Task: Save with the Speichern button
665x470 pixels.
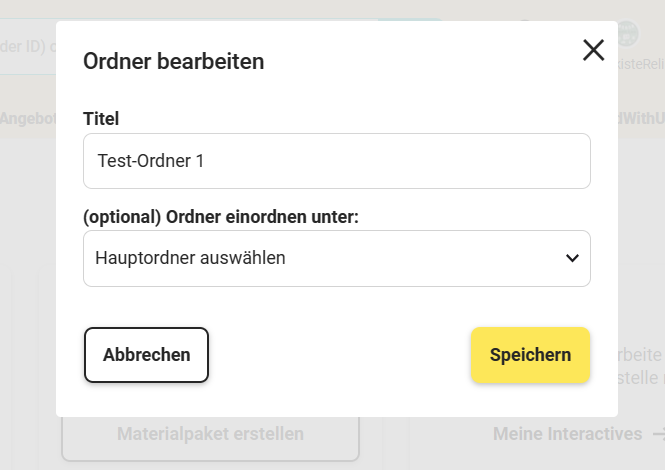Action: (x=530, y=355)
